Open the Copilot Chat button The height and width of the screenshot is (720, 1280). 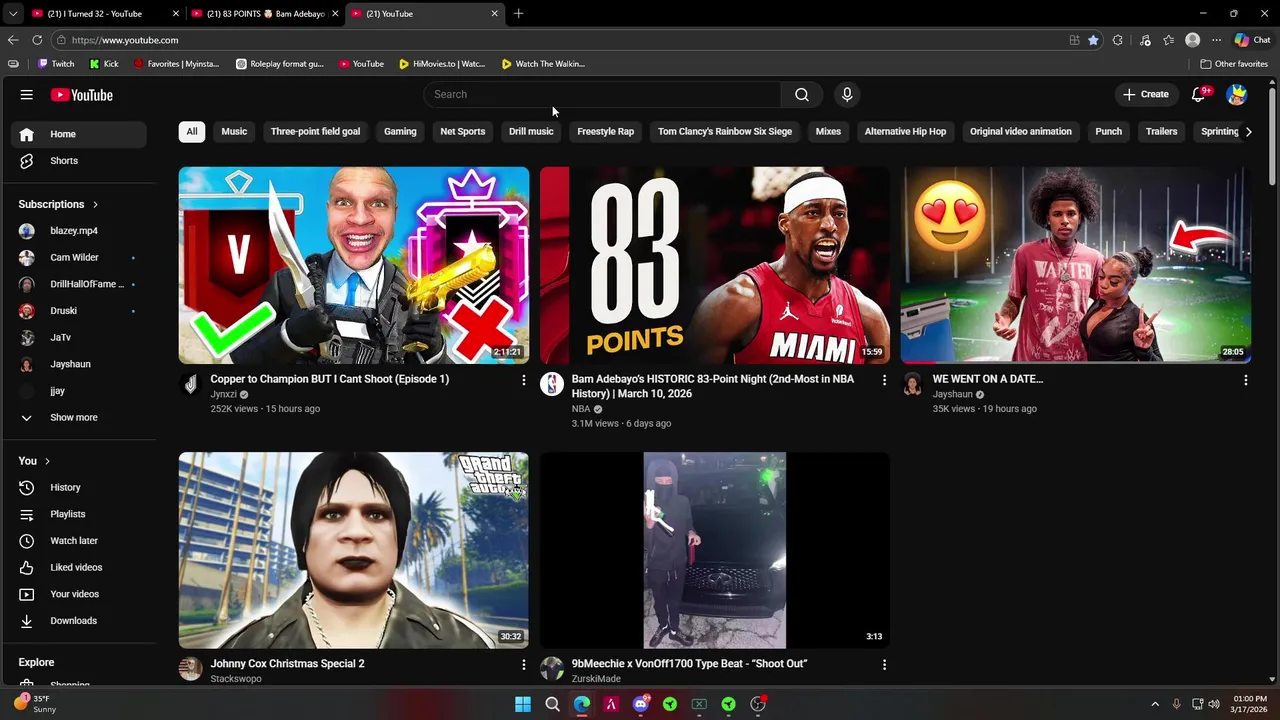pos(1252,40)
